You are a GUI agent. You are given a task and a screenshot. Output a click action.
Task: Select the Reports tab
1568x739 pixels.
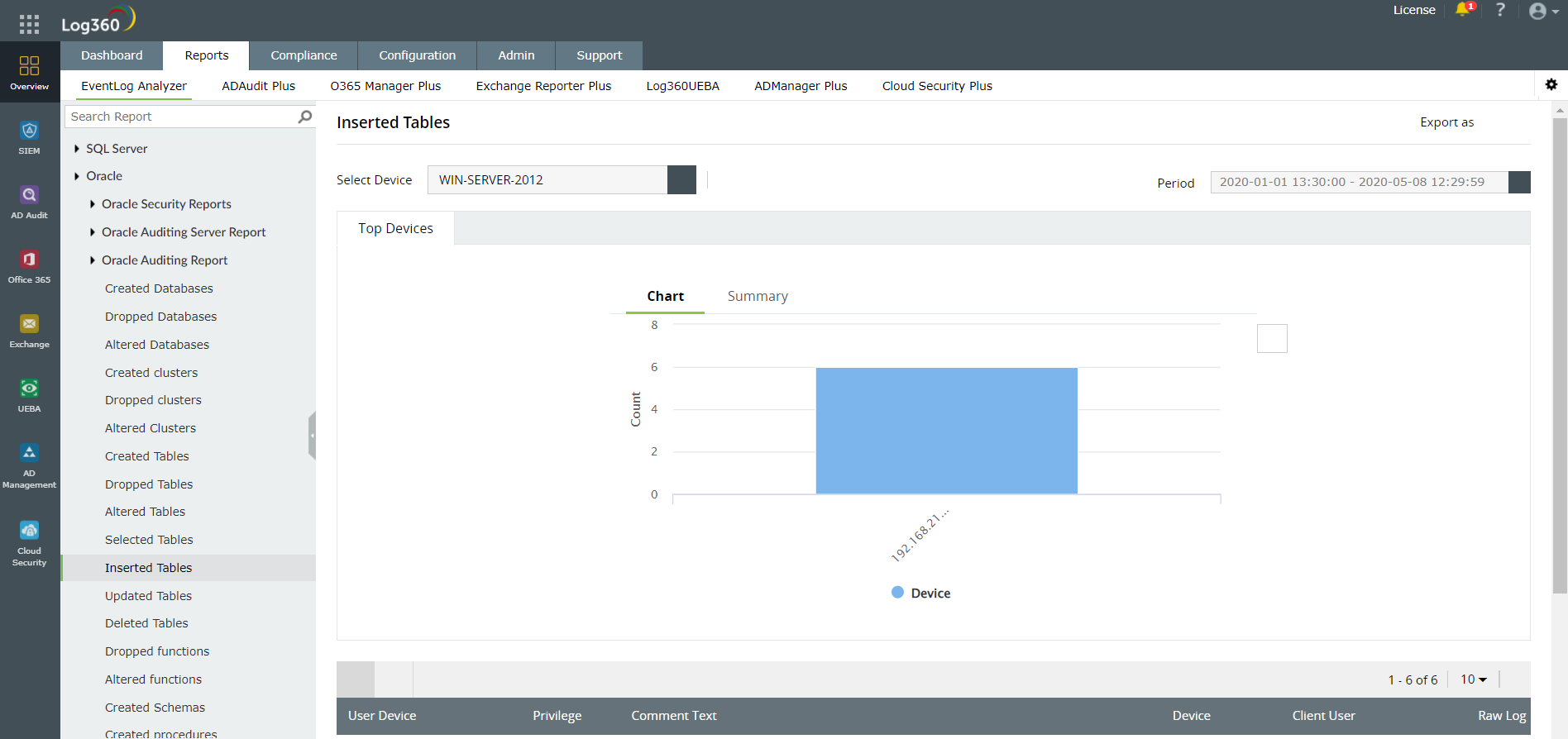click(x=207, y=55)
